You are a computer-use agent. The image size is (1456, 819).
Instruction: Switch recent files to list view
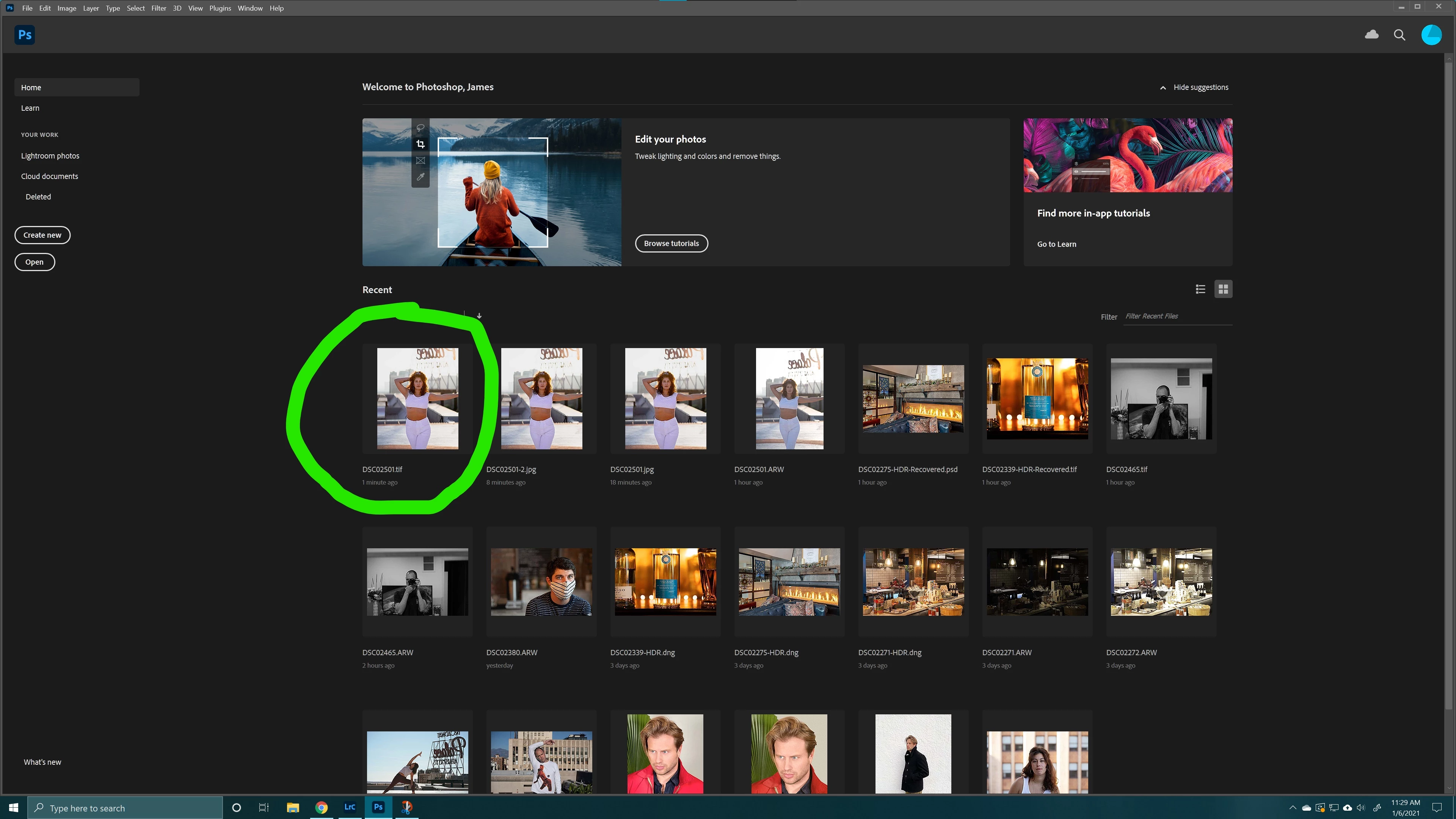point(1200,289)
